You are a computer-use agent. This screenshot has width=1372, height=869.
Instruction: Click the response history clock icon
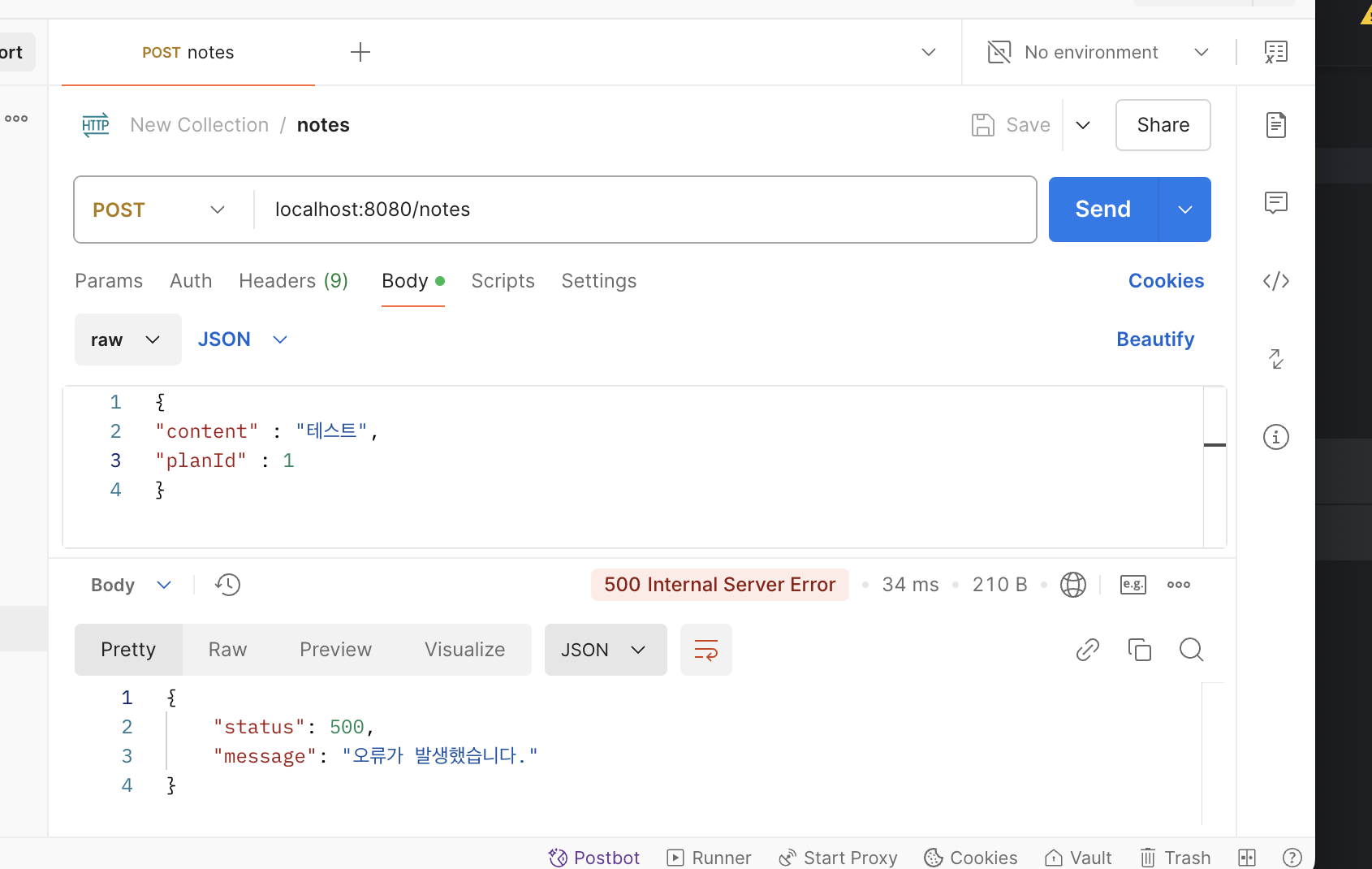coord(228,585)
